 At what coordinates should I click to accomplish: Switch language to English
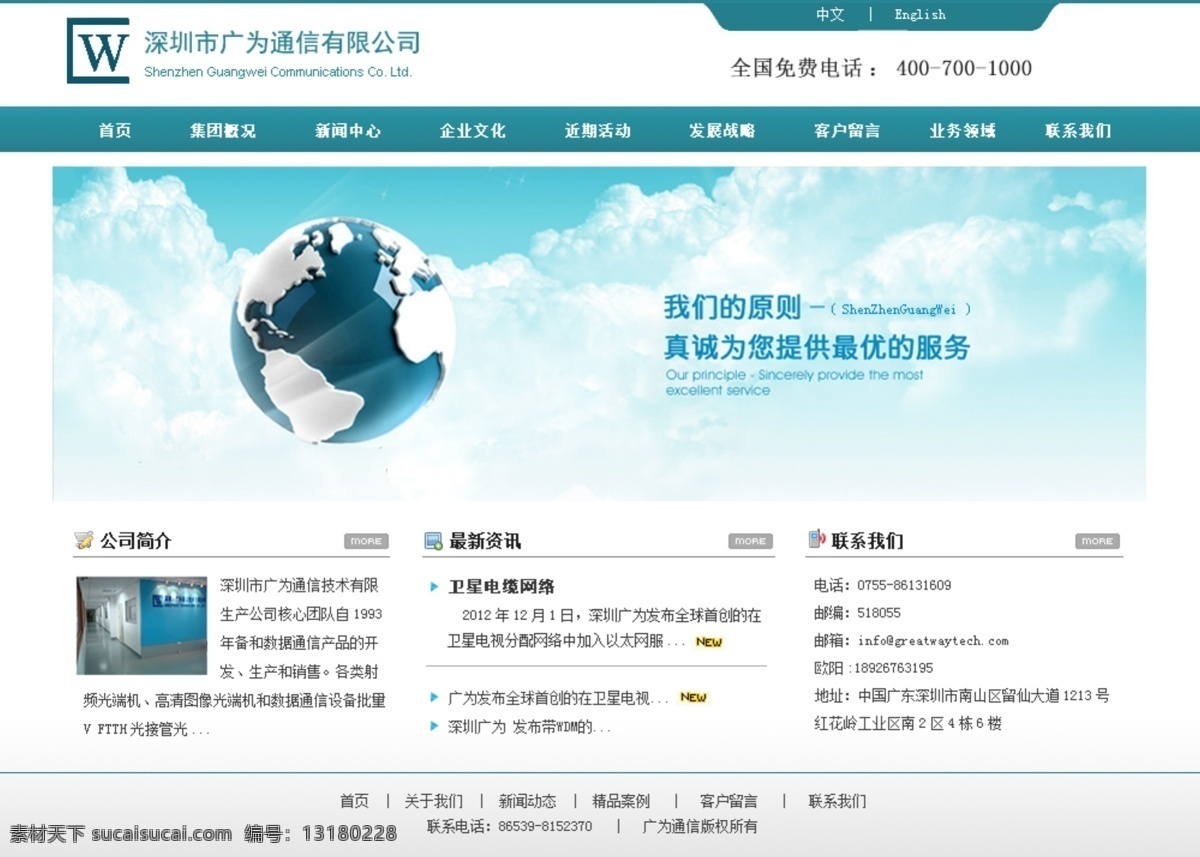920,14
